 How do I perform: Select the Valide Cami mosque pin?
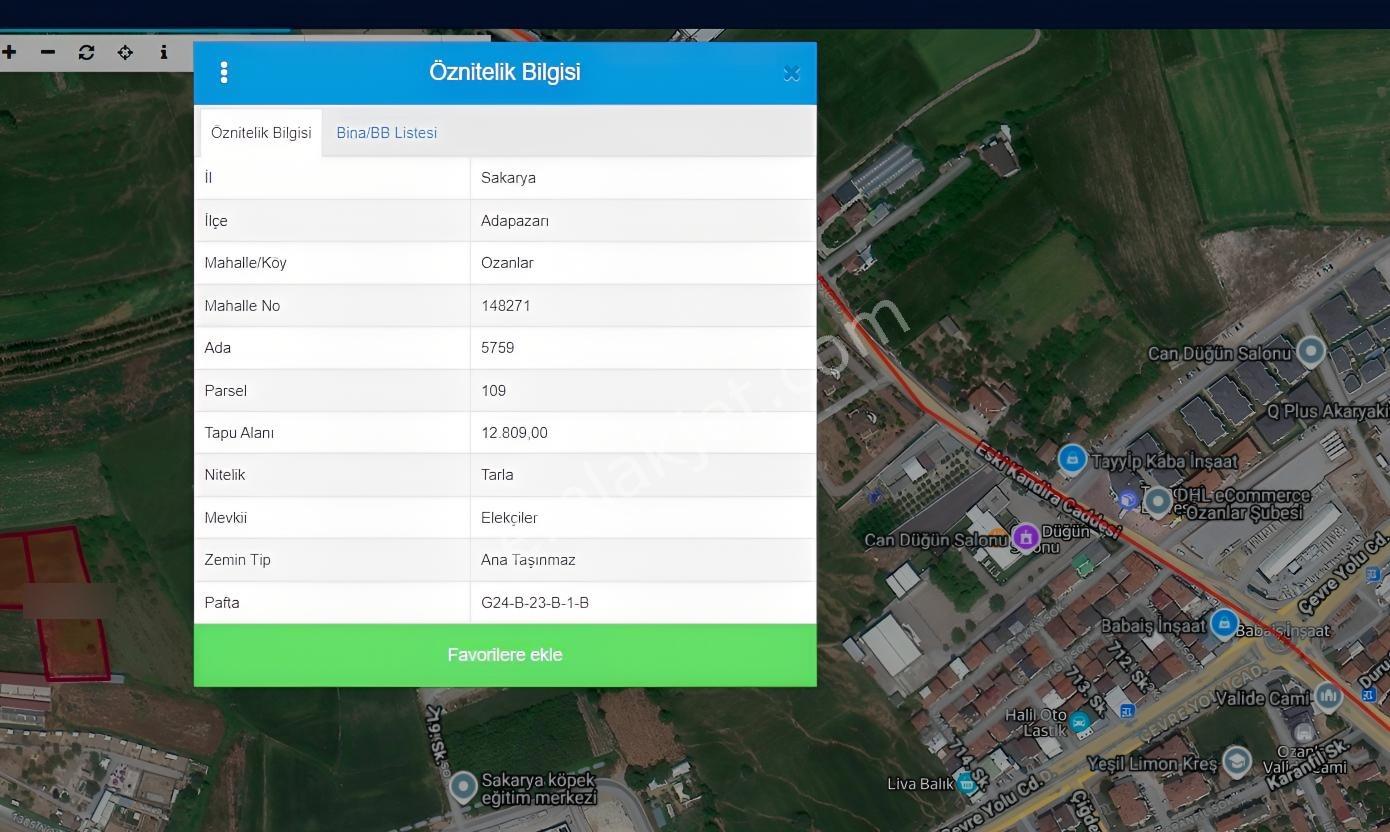(1328, 695)
